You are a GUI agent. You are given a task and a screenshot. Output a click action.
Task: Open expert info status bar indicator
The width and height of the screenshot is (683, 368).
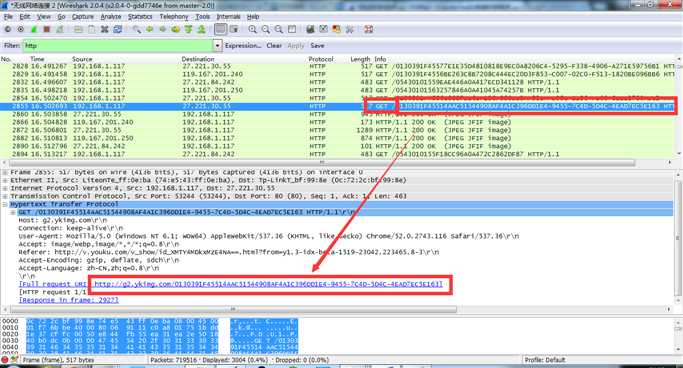[x=5, y=360]
